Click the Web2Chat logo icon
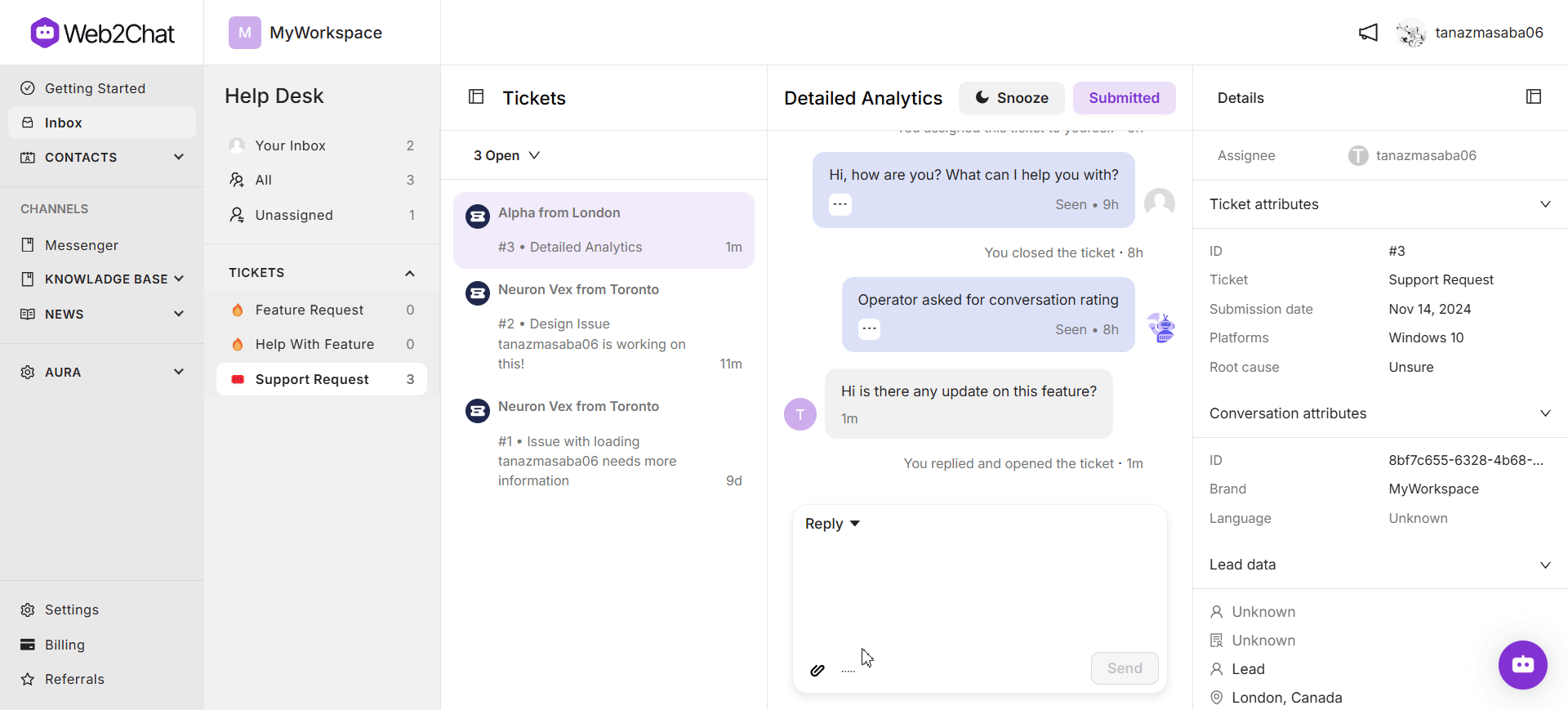Screen dimensions: 1568x710 pyautogui.click(x=45, y=33)
